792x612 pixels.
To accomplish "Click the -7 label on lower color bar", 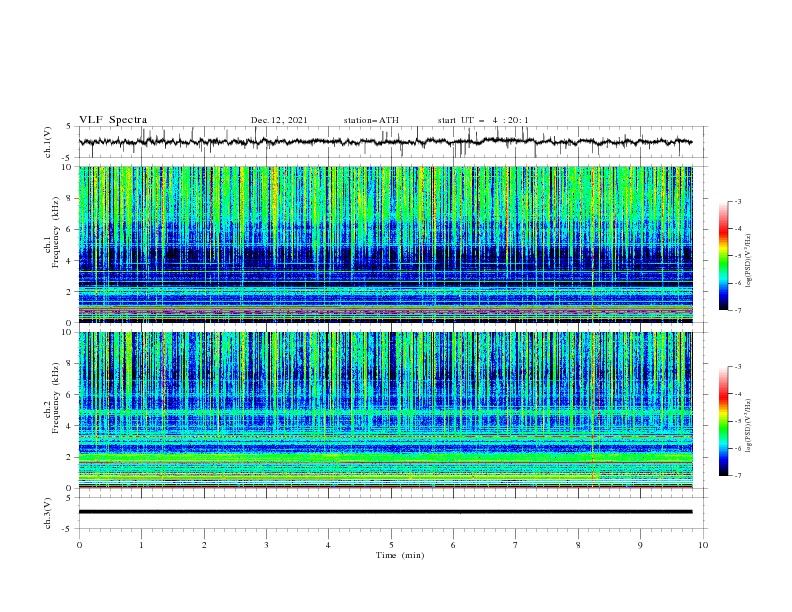I will [x=738, y=476].
